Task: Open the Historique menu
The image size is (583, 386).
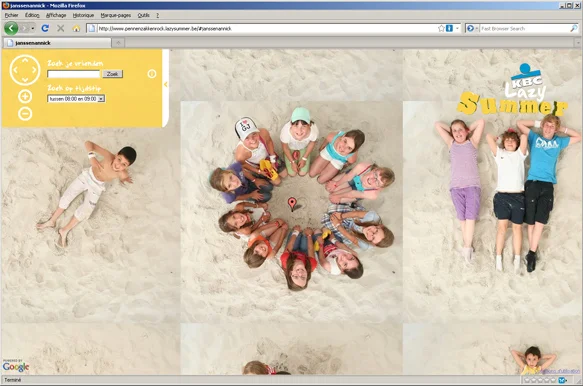Action: (x=83, y=15)
